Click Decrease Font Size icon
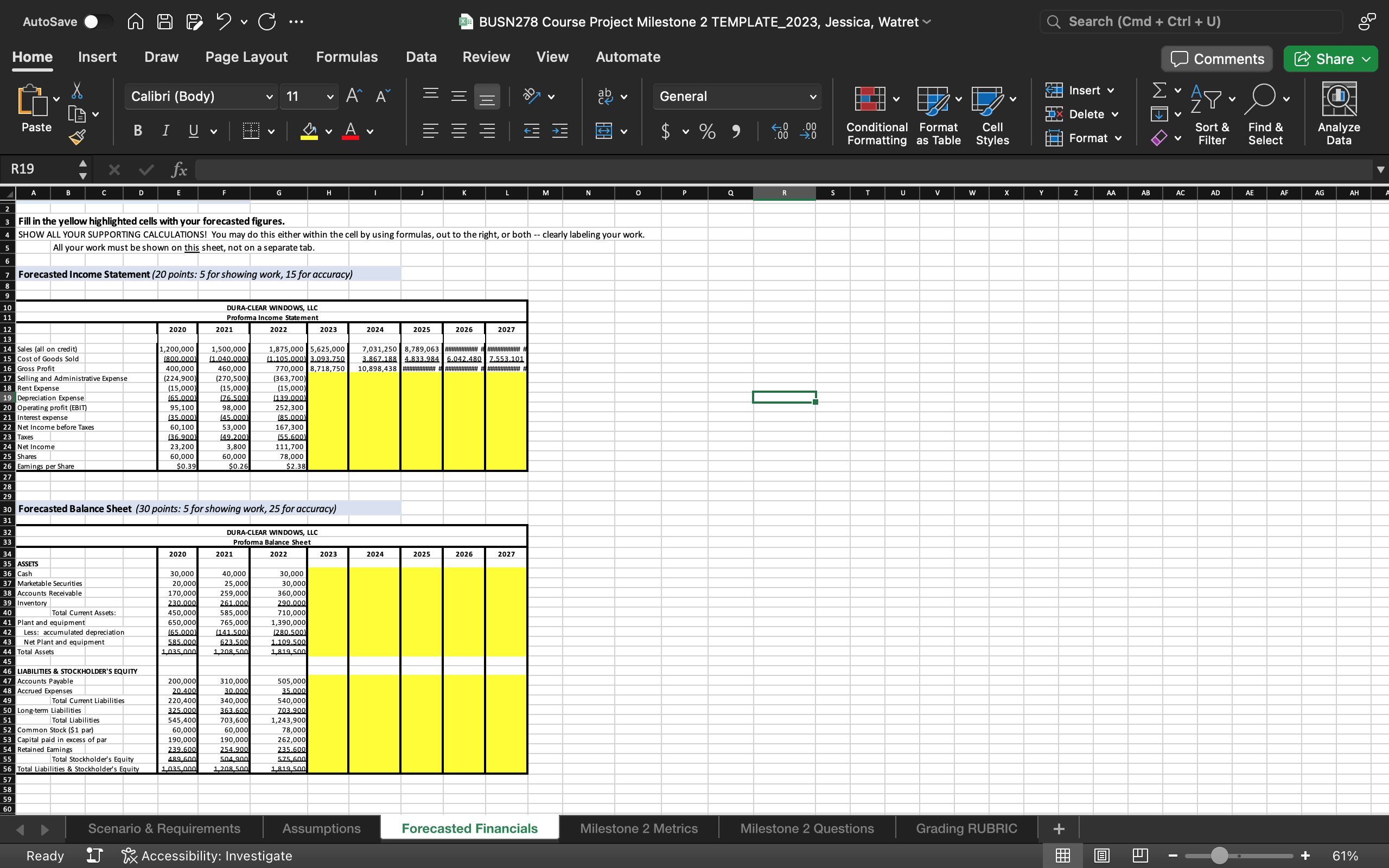 tap(383, 96)
